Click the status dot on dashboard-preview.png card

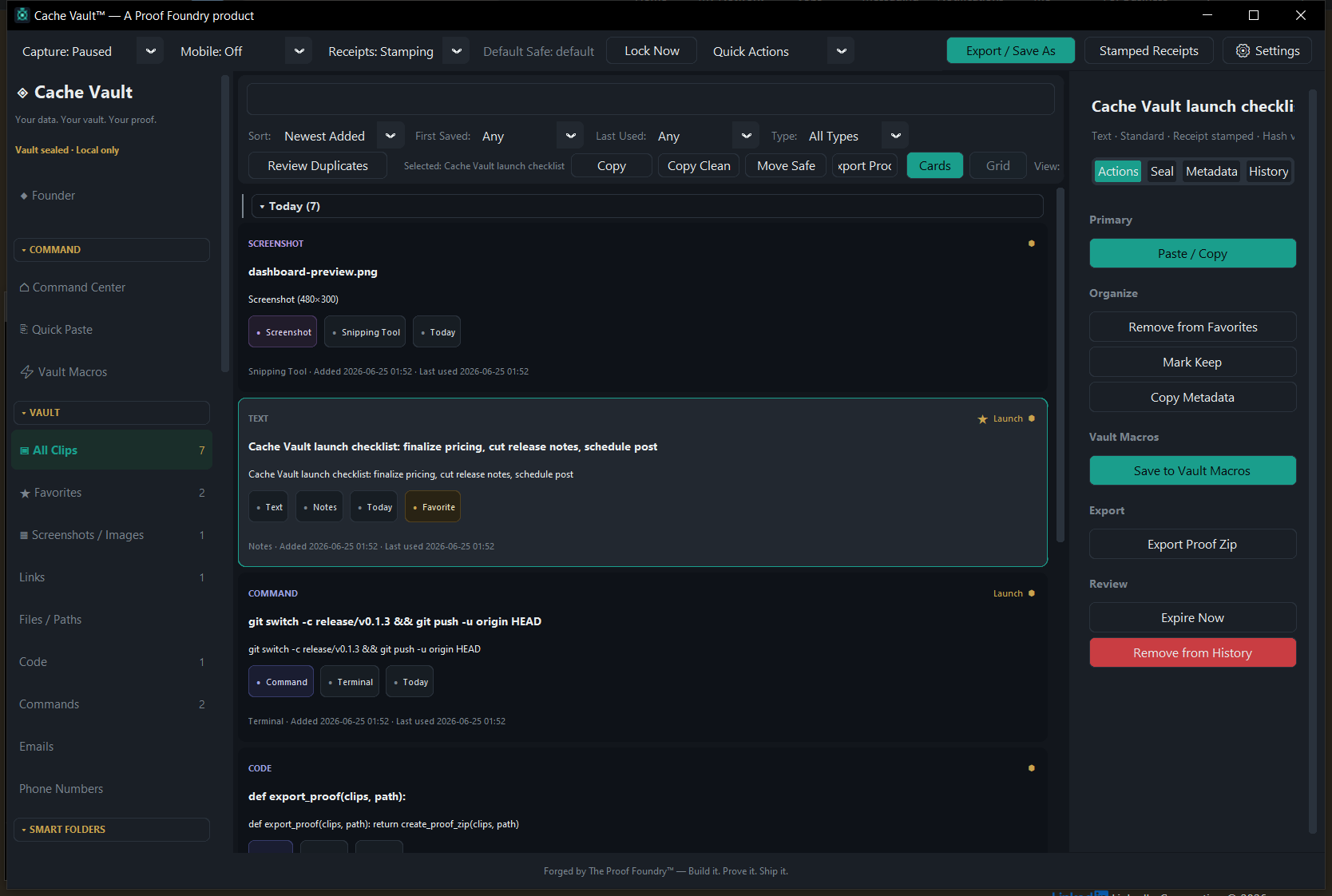[x=1031, y=244]
